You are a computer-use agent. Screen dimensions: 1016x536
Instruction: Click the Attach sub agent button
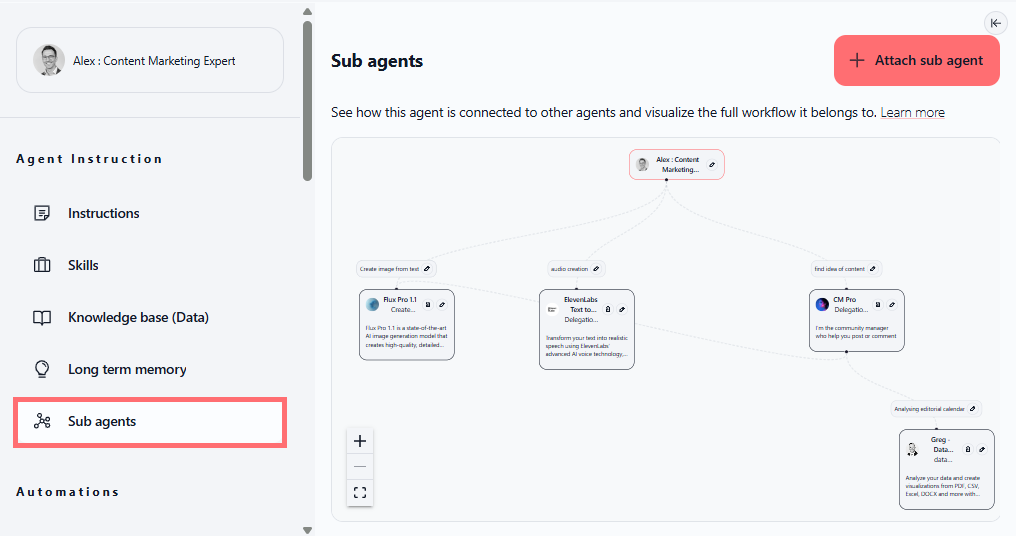tap(916, 60)
